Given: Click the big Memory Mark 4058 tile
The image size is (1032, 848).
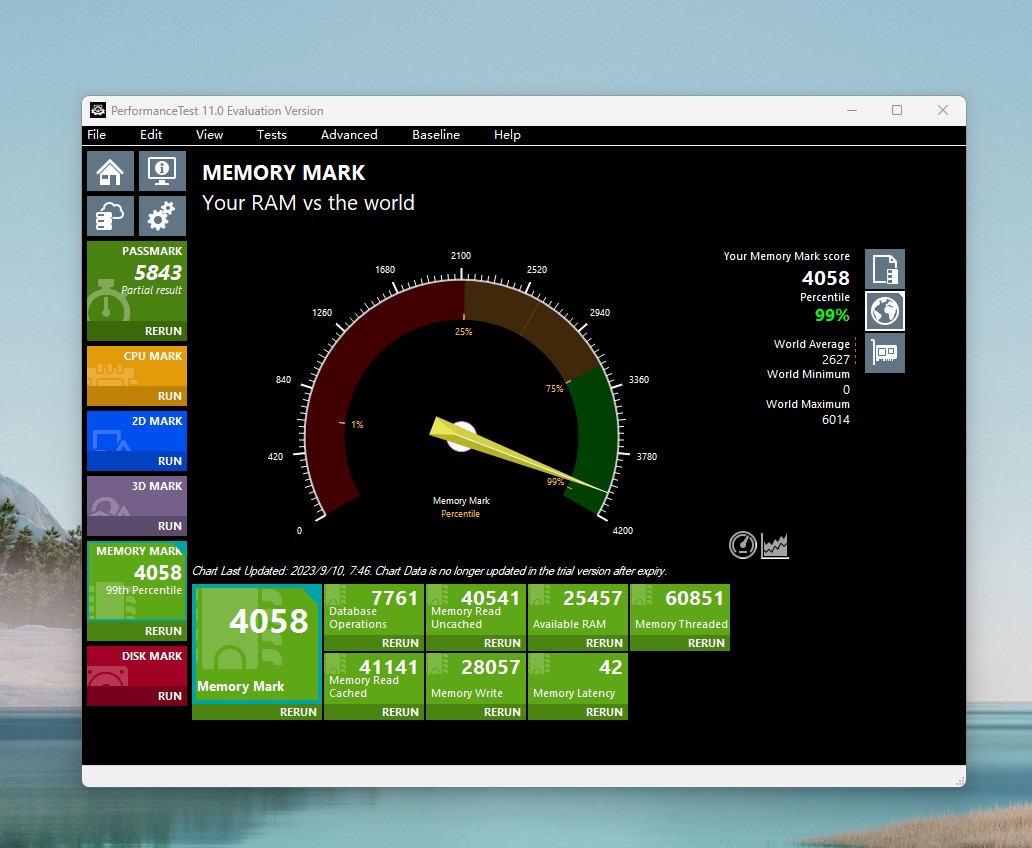Looking at the screenshot, I should pyautogui.click(x=257, y=644).
